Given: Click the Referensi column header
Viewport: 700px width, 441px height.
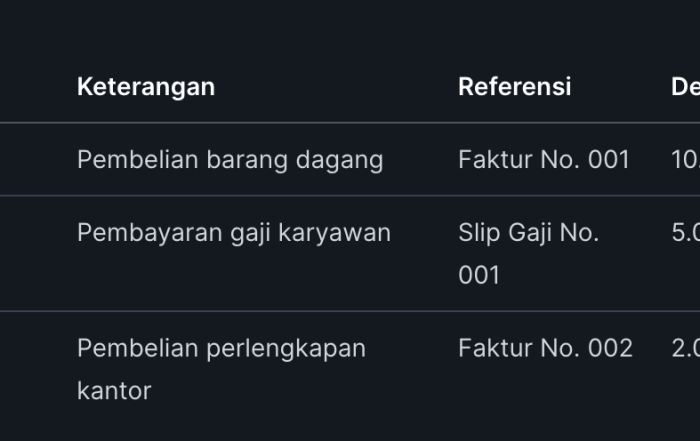Looking at the screenshot, I should (514, 87).
